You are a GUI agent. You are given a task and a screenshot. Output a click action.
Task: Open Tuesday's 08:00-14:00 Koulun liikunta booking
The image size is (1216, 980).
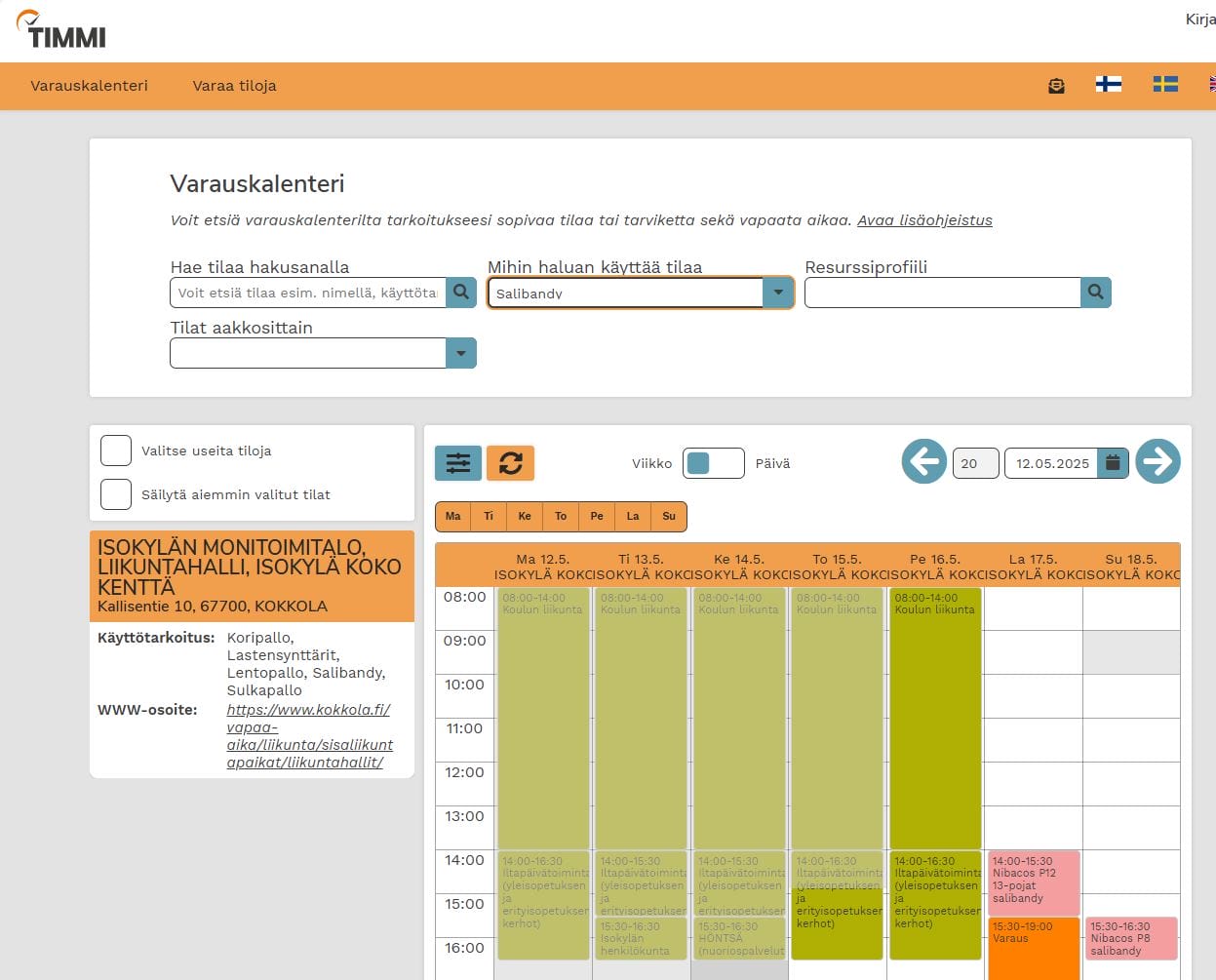[x=642, y=718]
